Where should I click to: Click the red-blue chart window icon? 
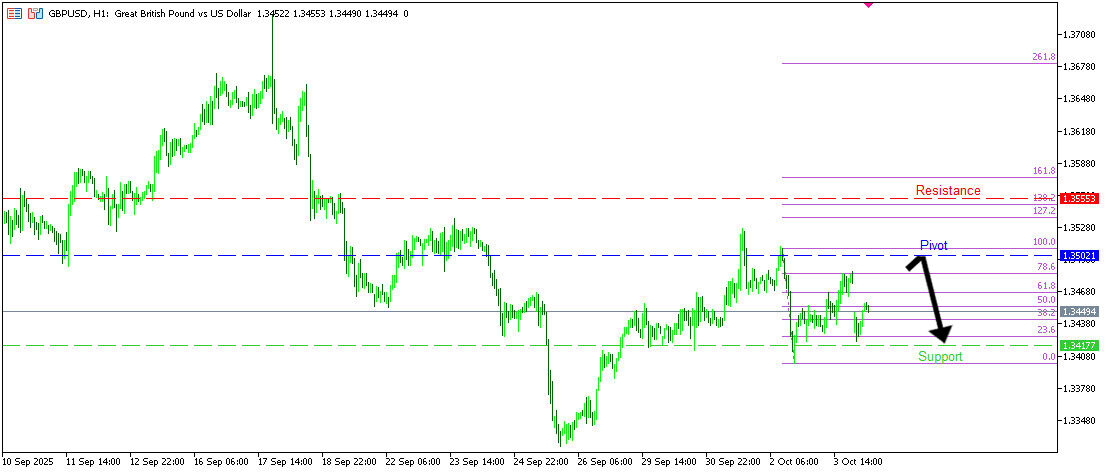tap(35, 14)
